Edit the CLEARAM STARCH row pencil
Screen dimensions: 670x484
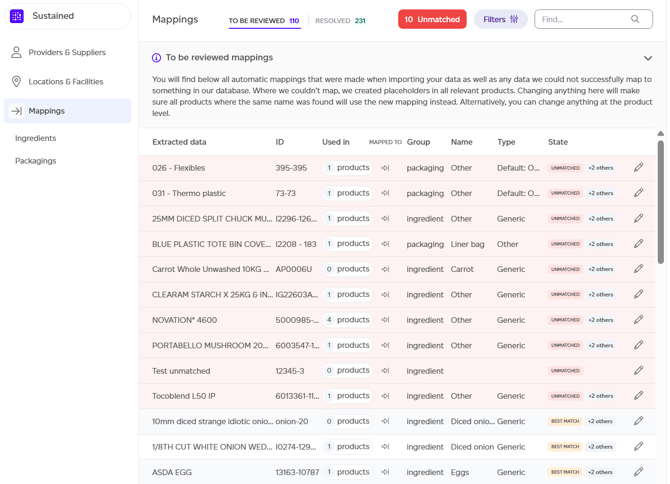pyautogui.click(x=638, y=294)
